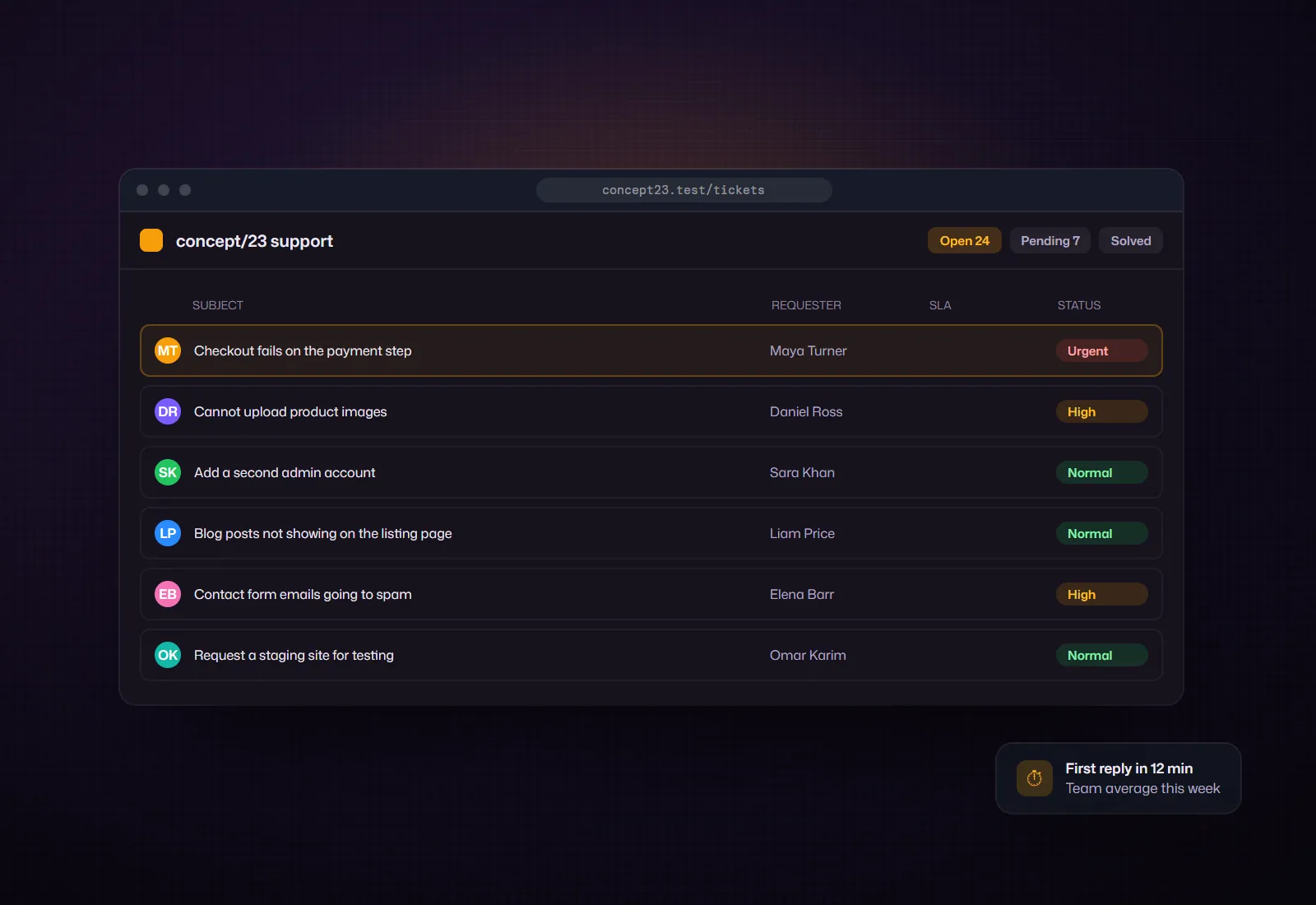The image size is (1316, 905).
Task: Open "Blog posts not showing on the listing page"
Action: pos(651,533)
